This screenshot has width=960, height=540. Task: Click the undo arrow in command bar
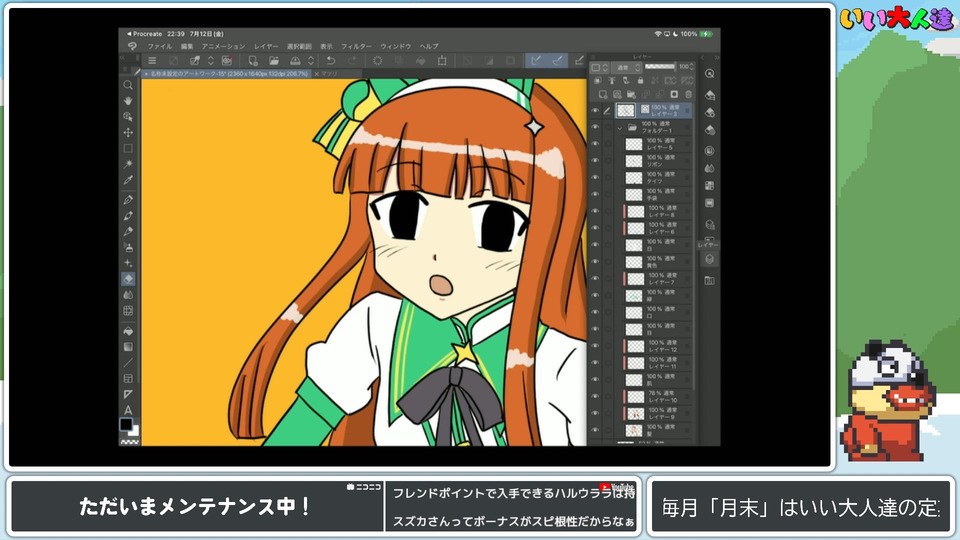tap(331, 61)
